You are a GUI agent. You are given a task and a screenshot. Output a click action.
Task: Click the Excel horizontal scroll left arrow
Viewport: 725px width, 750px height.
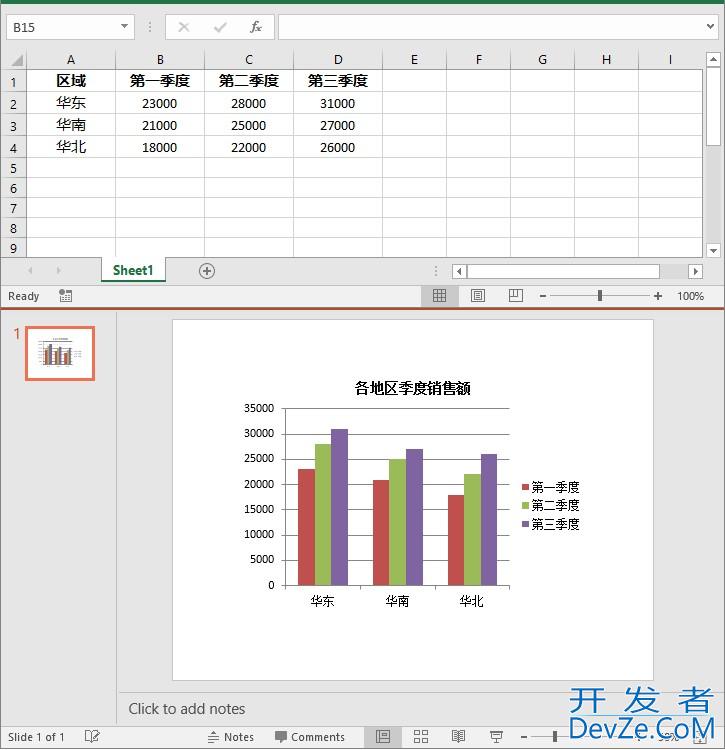tap(459, 271)
